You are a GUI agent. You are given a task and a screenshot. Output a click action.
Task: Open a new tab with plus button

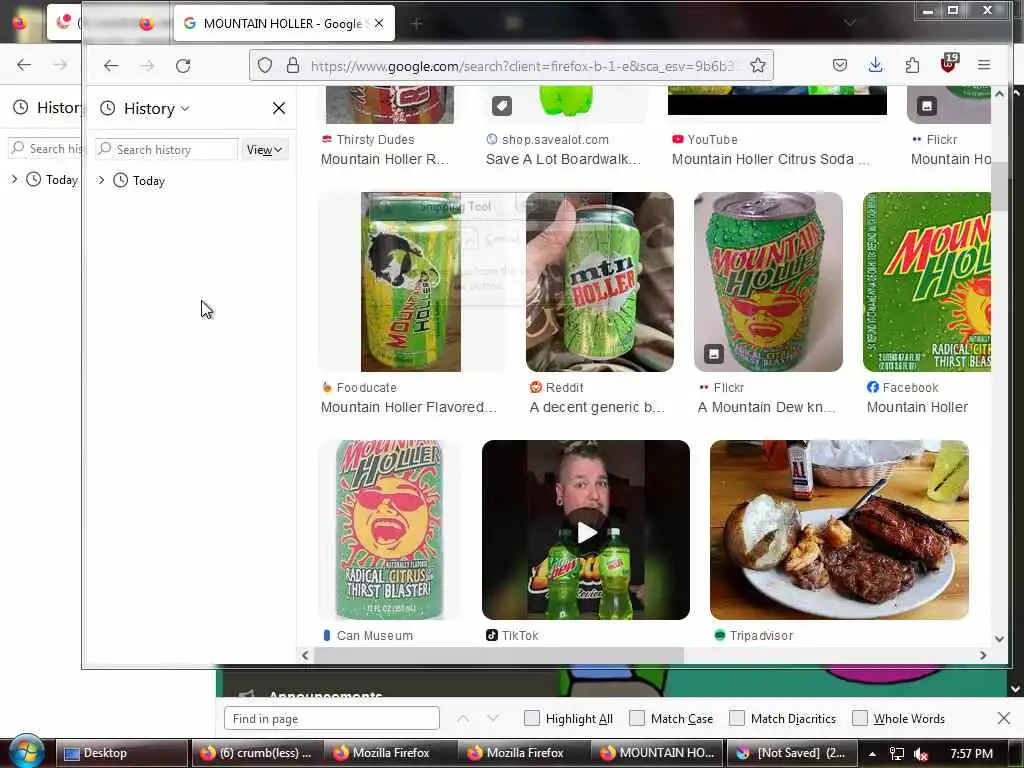(x=417, y=24)
